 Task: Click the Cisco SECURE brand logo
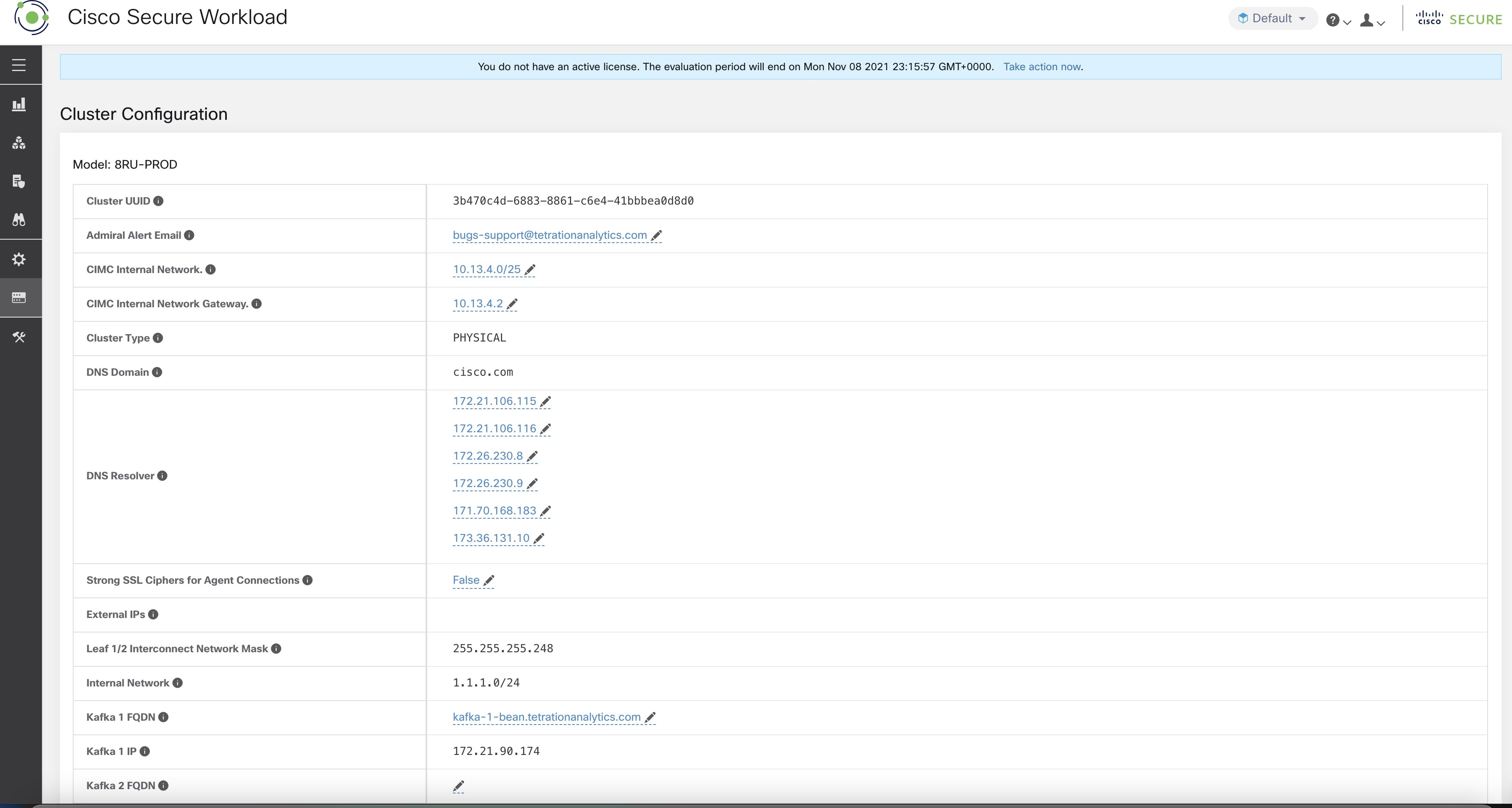1458,19
